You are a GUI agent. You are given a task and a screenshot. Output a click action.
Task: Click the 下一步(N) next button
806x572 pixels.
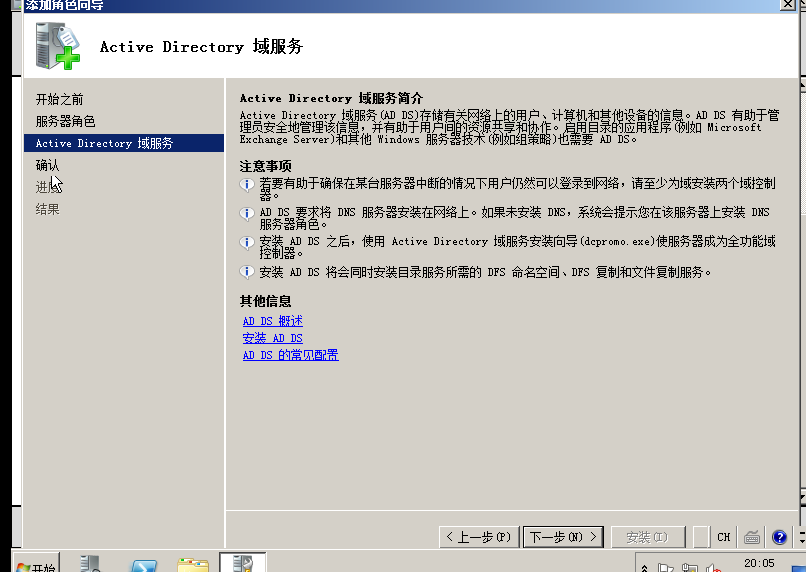coord(563,537)
